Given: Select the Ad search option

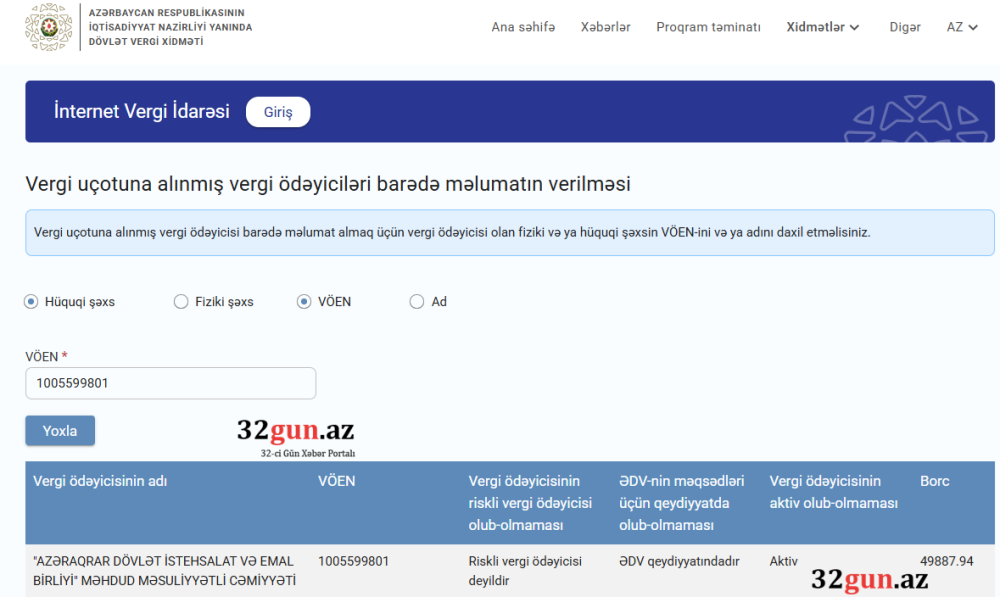Looking at the screenshot, I should point(415,301).
